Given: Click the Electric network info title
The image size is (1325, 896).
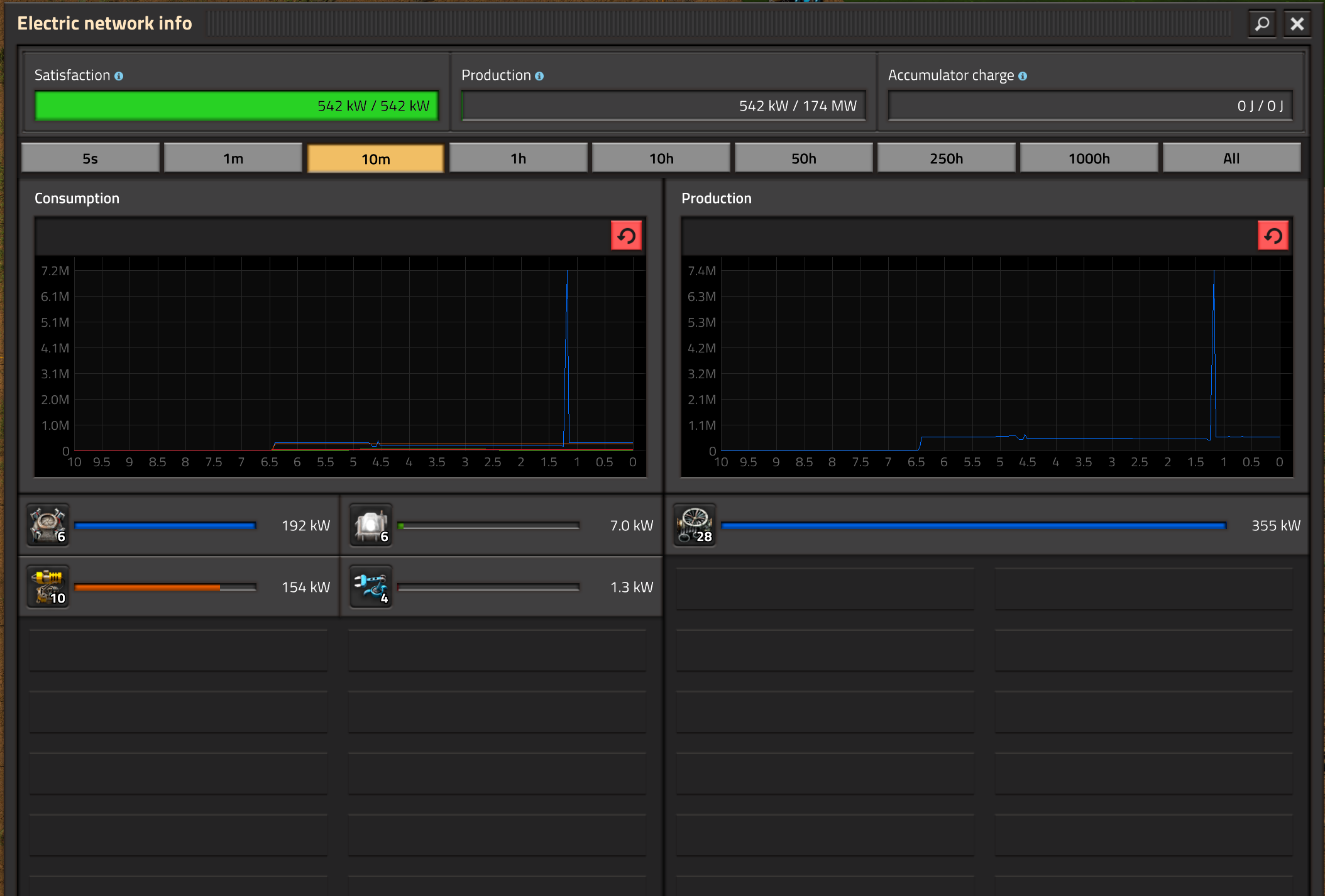Looking at the screenshot, I should [x=104, y=23].
